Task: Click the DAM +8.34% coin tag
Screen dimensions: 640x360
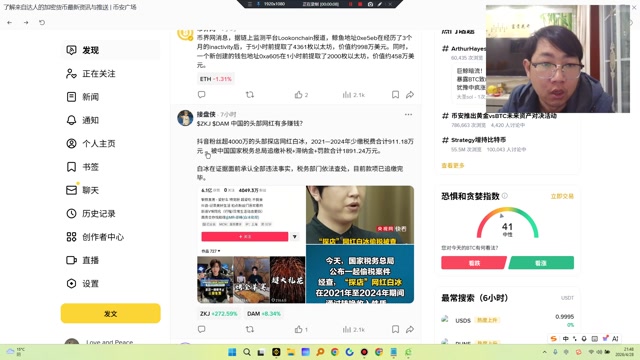Action: tap(264, 313)
